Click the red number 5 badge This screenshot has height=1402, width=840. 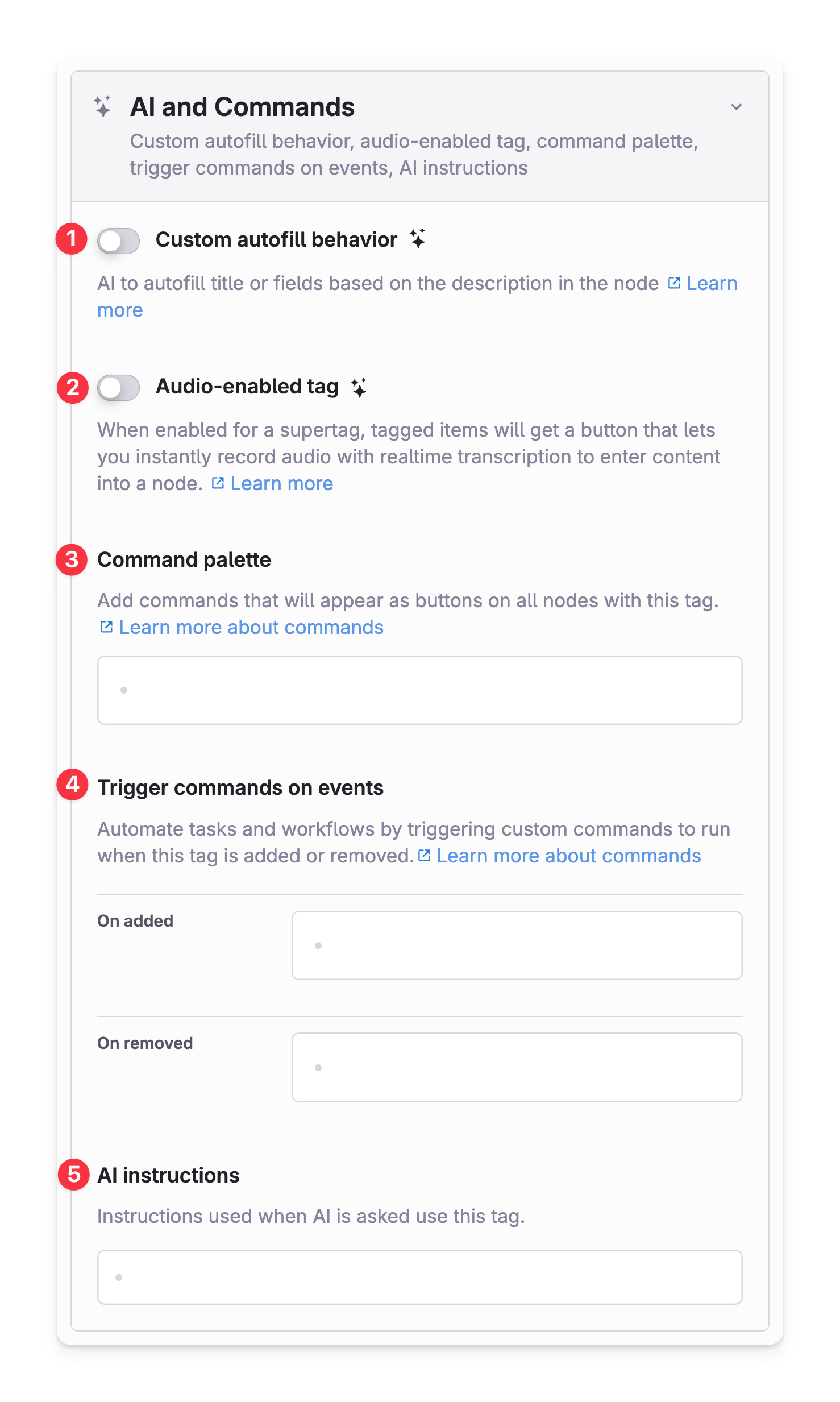[x=74, y=1175]
